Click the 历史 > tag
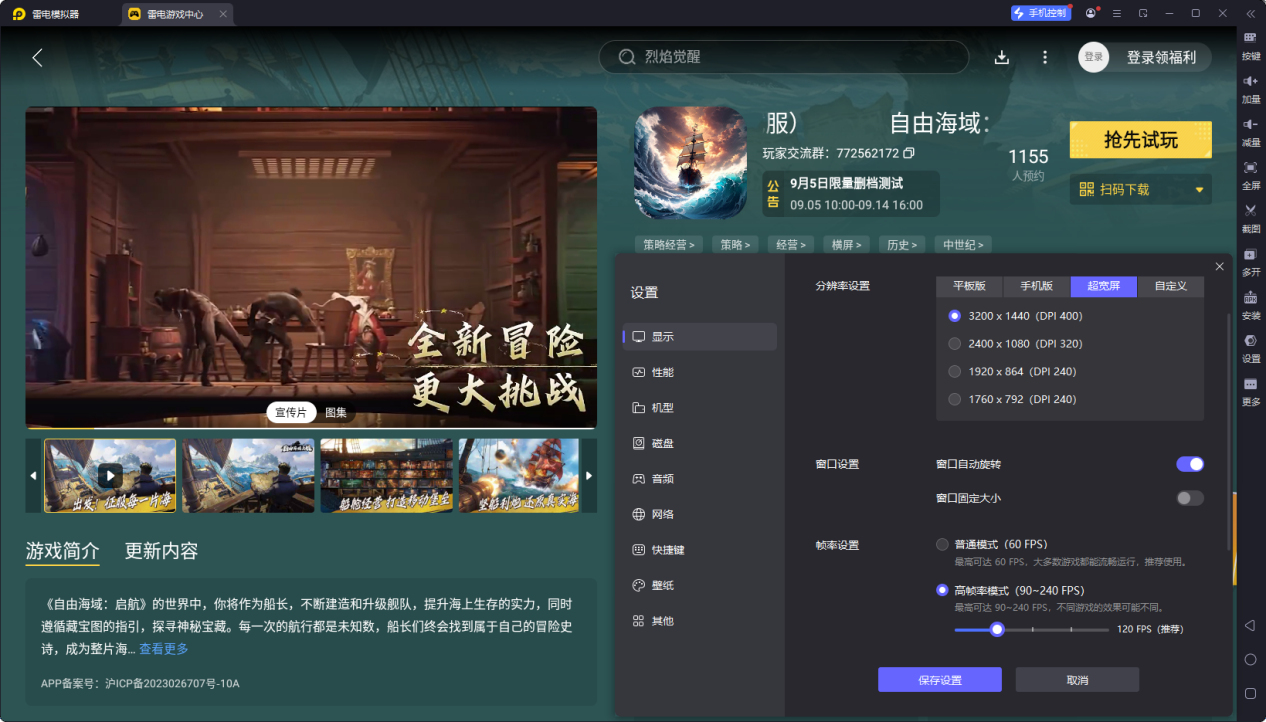The image size is (1266, 722). click(x=900, y=244)
